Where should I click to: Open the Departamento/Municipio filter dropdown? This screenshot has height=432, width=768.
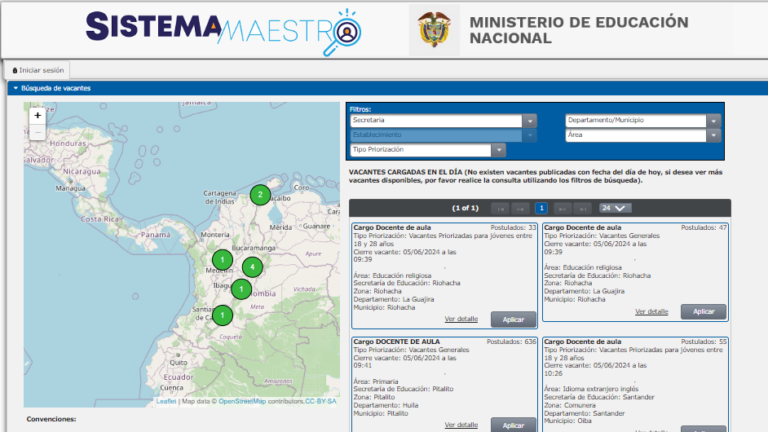pos(713,121)
